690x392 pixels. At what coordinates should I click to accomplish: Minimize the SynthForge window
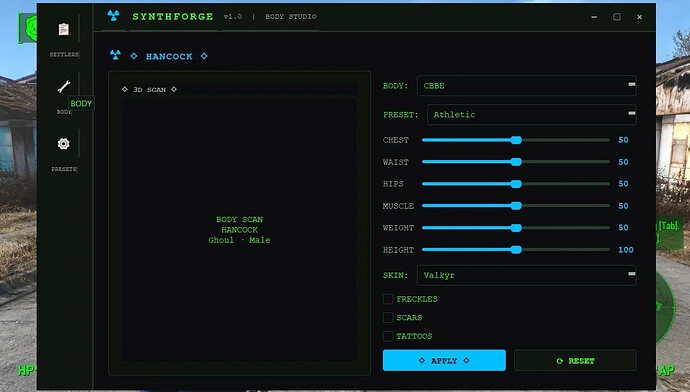coord(594,17)
